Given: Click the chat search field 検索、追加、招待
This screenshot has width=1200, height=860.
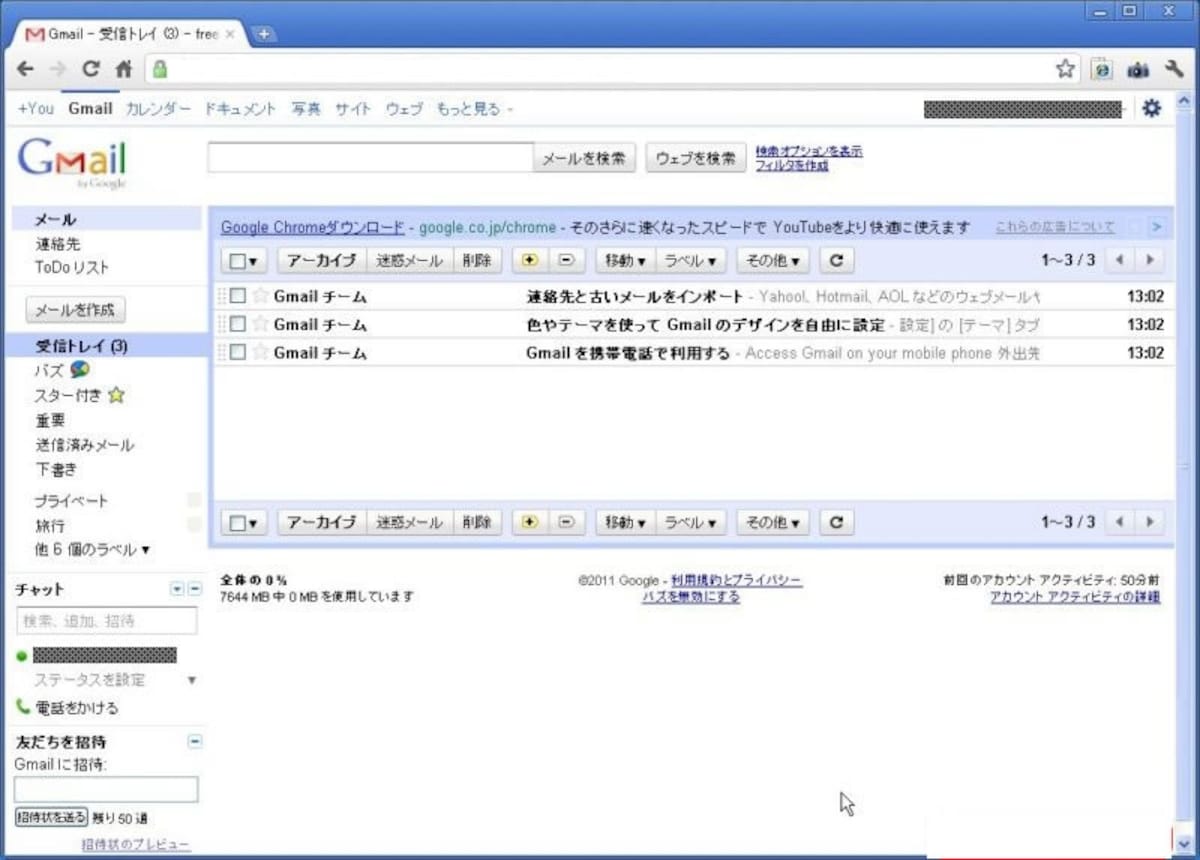Looking at the screenshot, I should pos(107,621).
